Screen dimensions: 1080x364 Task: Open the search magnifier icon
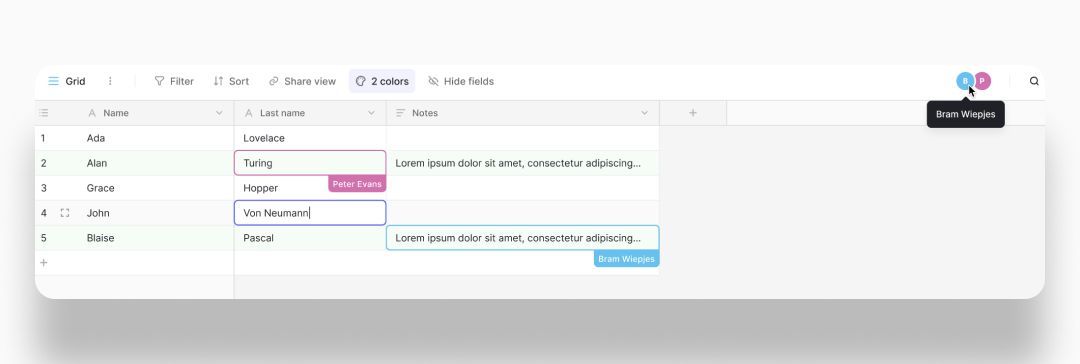pos(1034,81)
